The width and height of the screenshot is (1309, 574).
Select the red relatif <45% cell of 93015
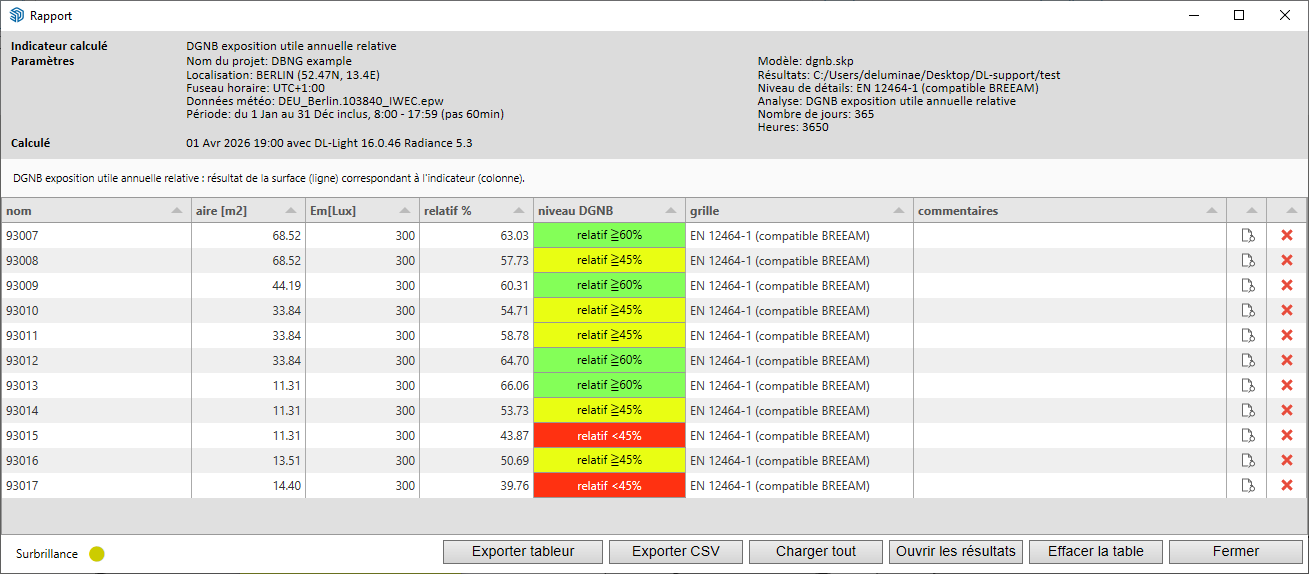tap(609, 436)
